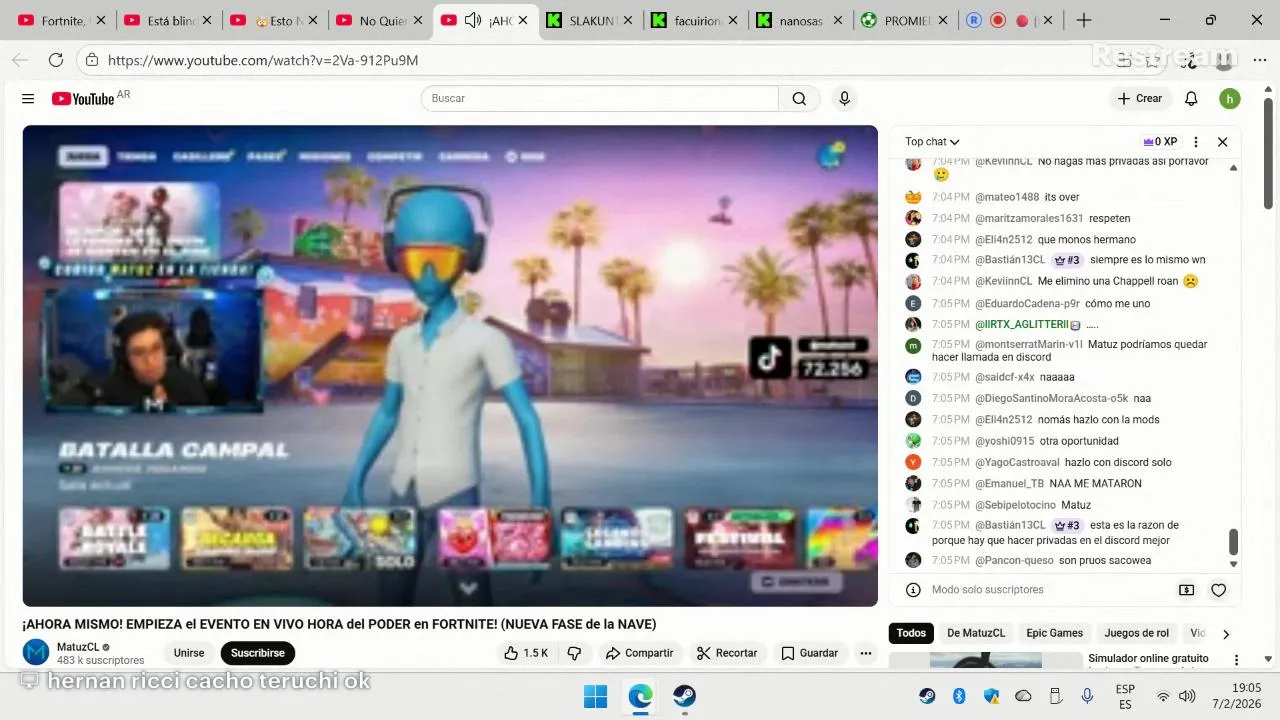
Task: Click the Suscribirse button
Action: click(258, 653)
